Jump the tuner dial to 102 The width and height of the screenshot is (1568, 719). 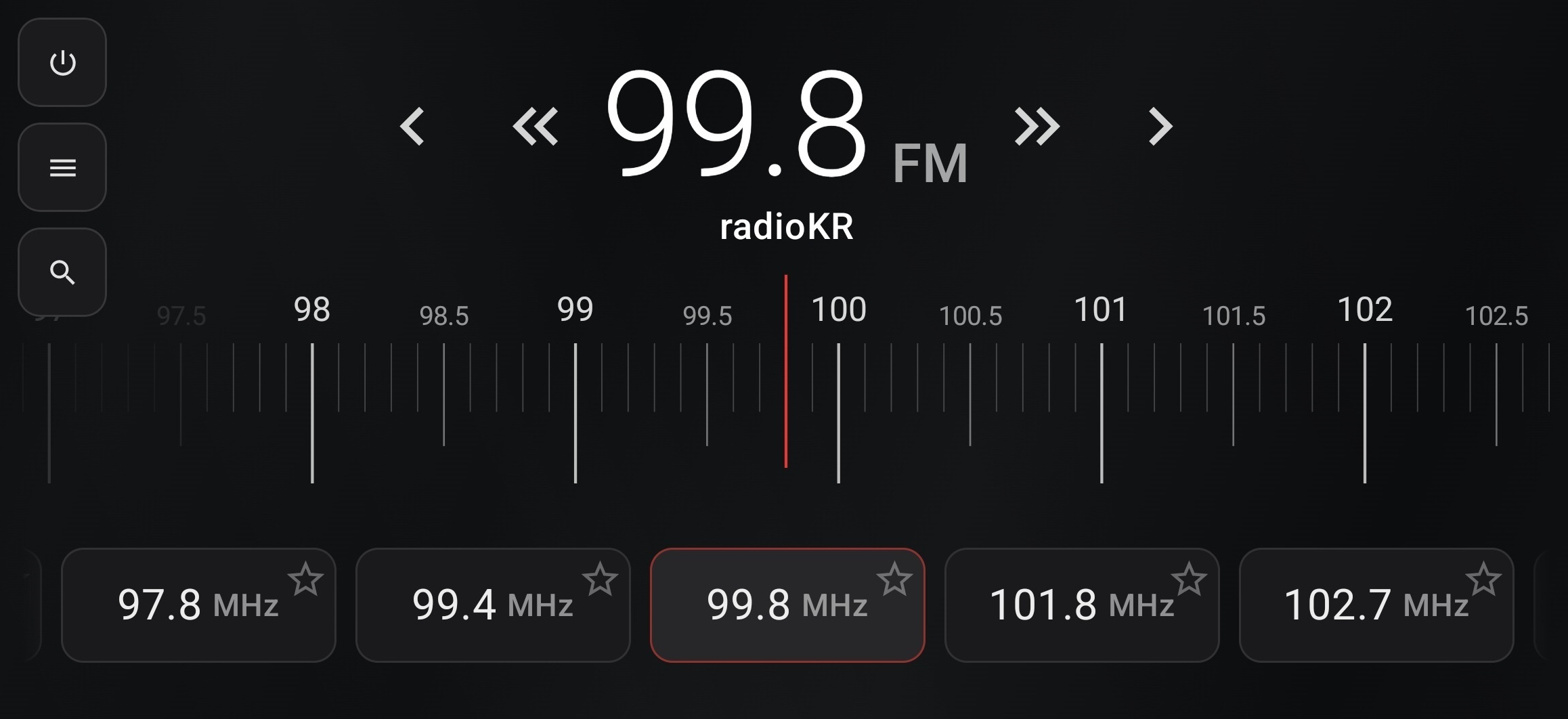click(1365, 309)
